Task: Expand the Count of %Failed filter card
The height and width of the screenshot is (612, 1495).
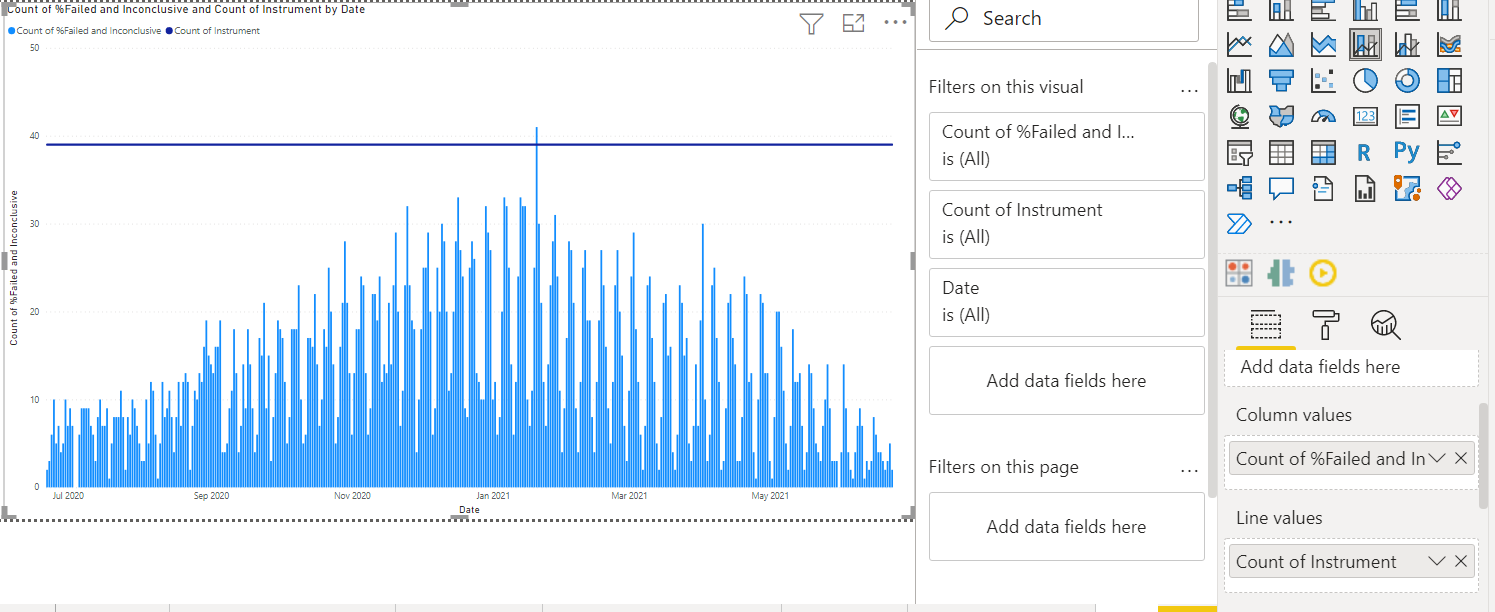Action: 1067,146
